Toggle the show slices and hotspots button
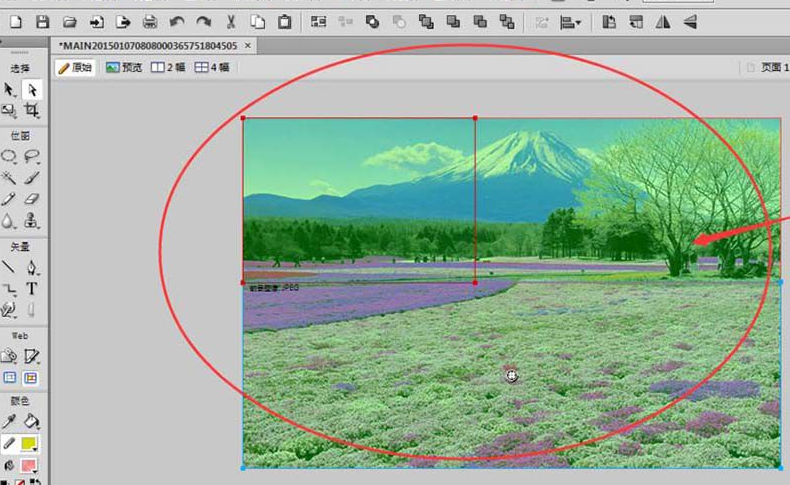This screenshot has height=485, width=790. [31, 378]
